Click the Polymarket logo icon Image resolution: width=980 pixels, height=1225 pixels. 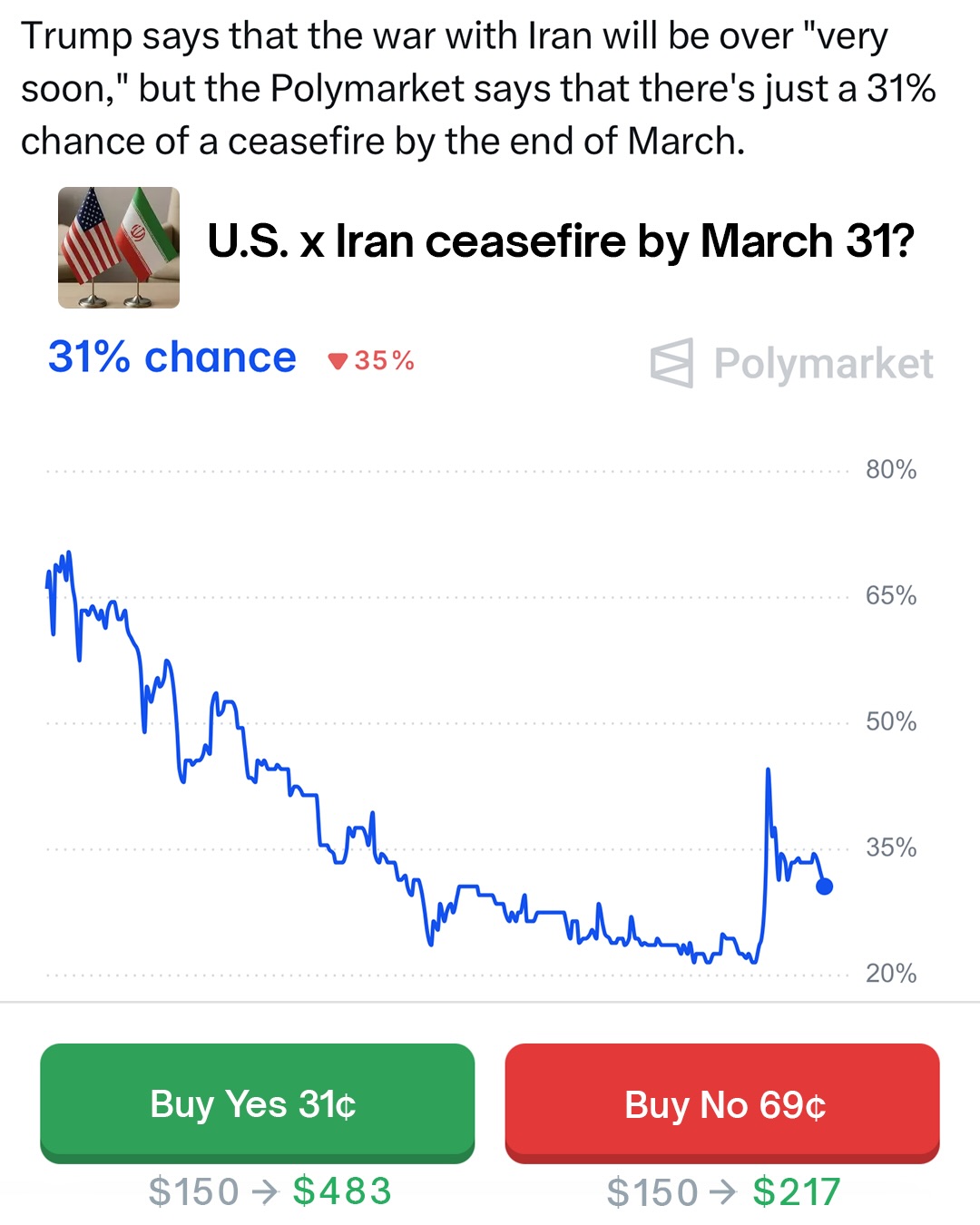[x=672, y=363]
